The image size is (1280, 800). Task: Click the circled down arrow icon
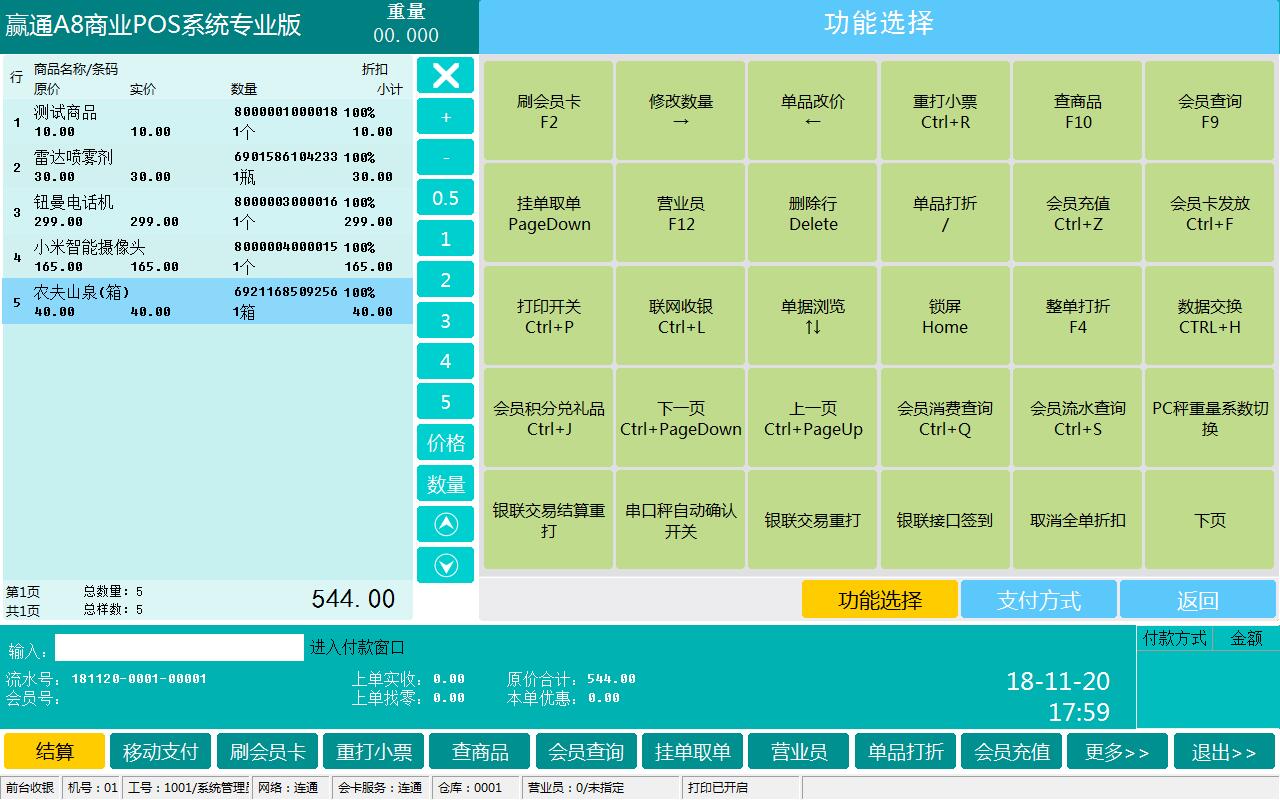pos(445,565)
